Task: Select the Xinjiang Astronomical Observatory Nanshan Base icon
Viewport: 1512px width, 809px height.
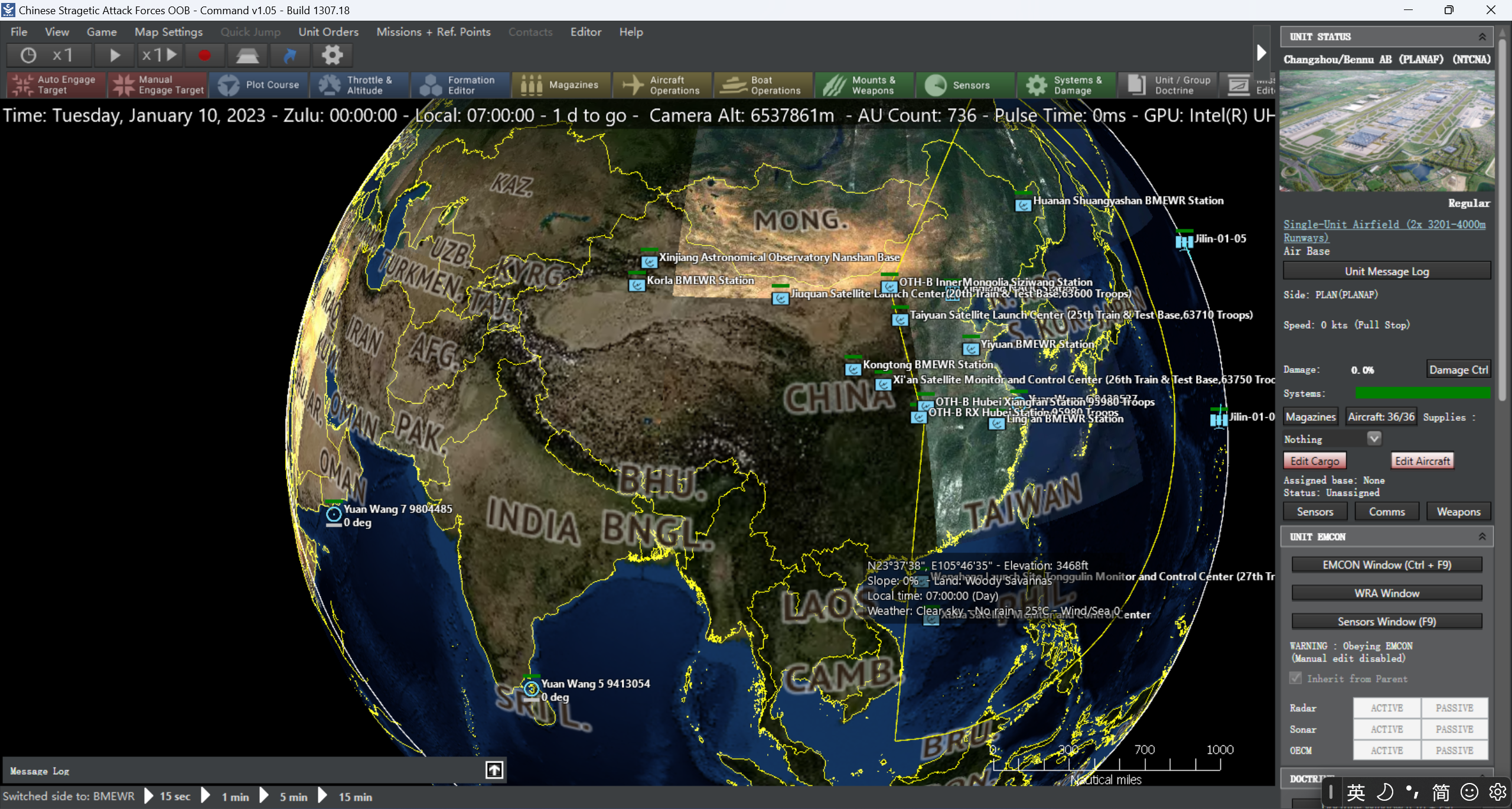Action: [649, 261]
